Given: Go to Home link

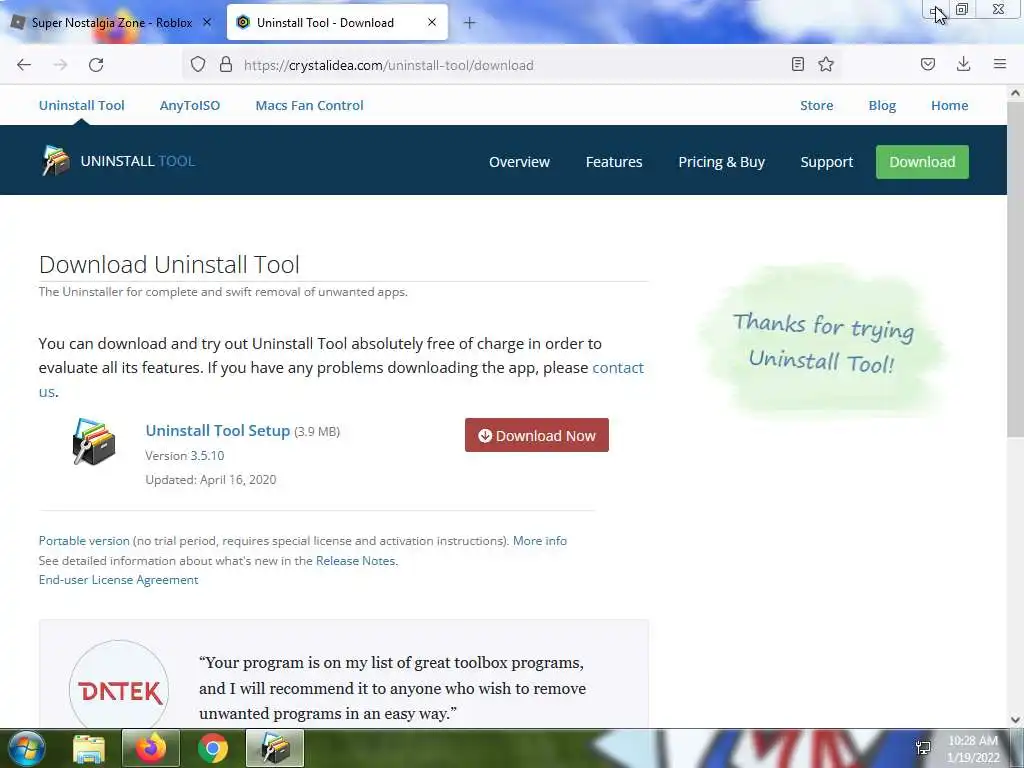Looking at the screenshot, I should click(950, 105).
